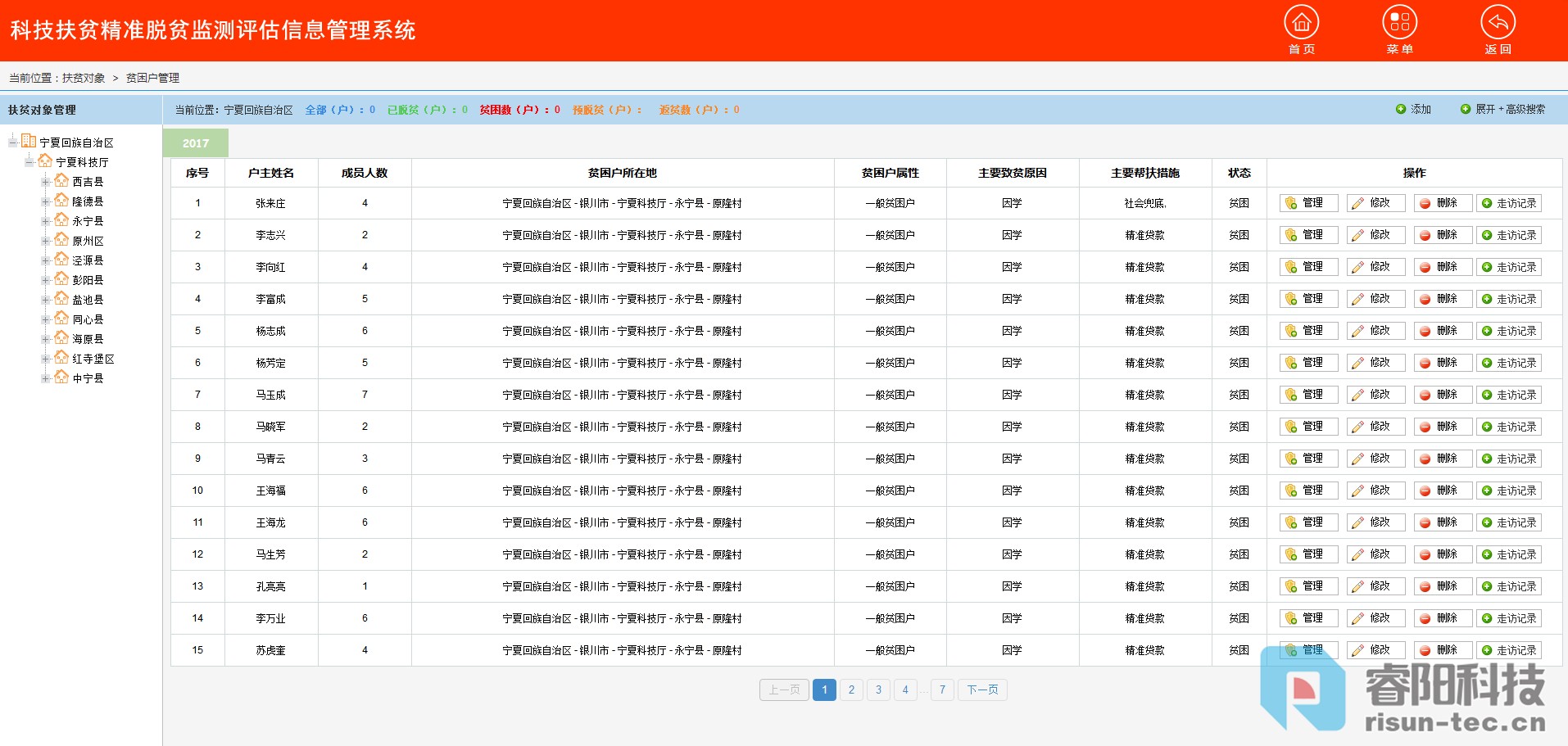Go to page 2

coord(851,689)
